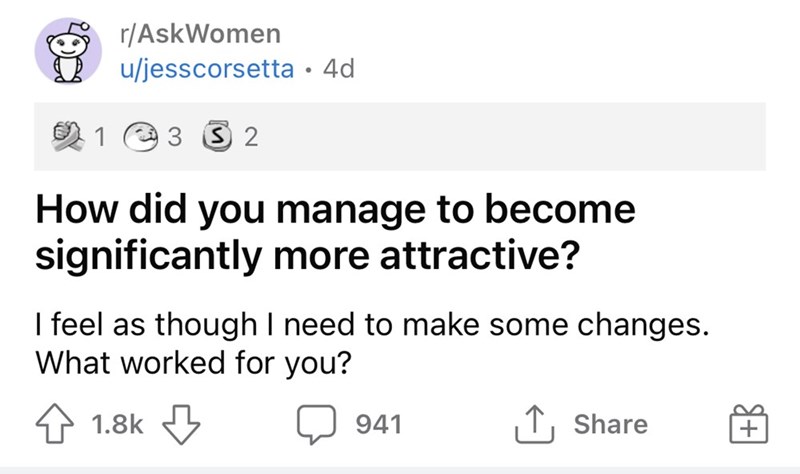
Task: Open the subreddit avatar icon
Action: coord(65,52)
